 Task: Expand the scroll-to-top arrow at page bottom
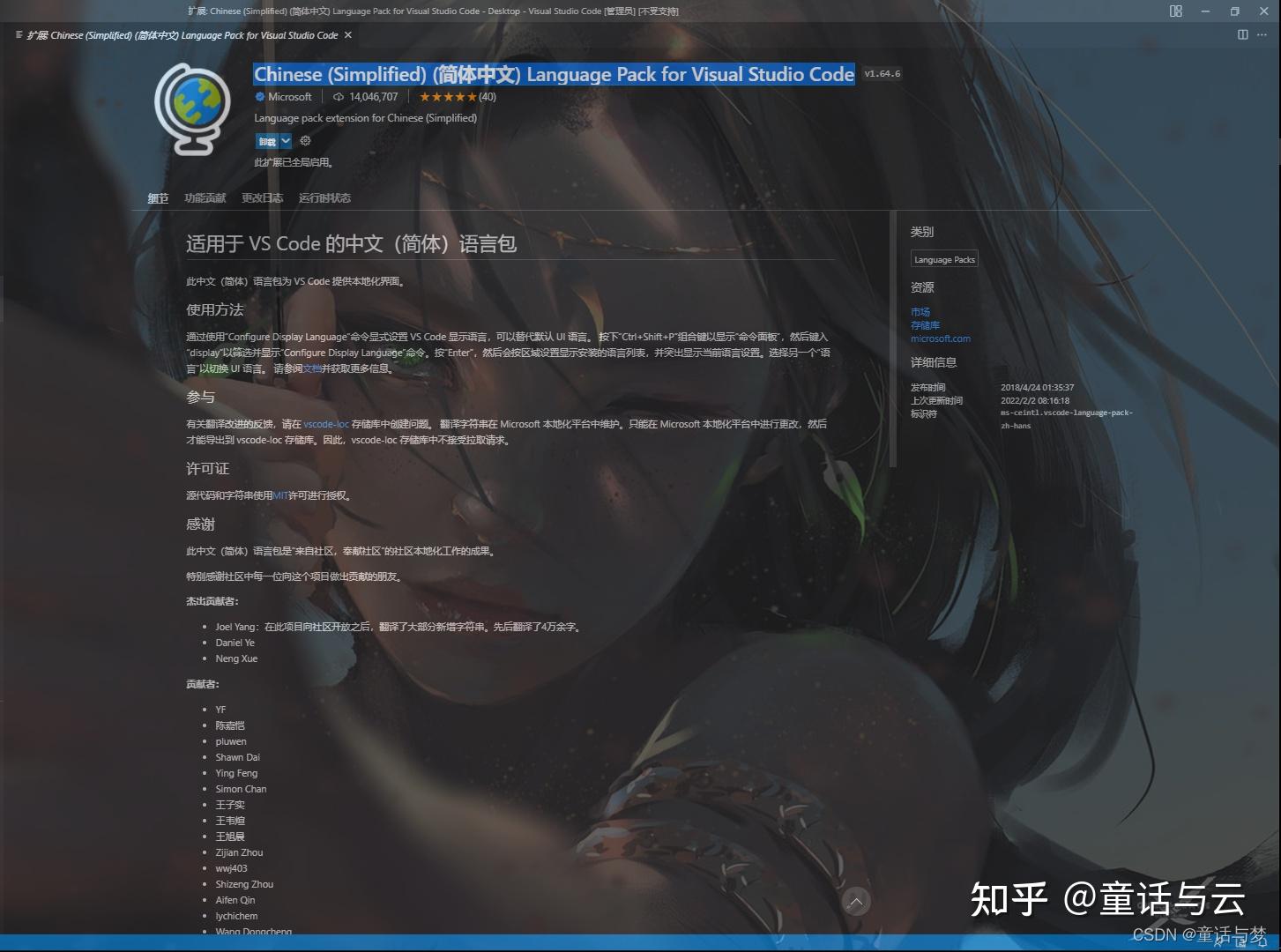pyautogui.click(x=856, y=901)
